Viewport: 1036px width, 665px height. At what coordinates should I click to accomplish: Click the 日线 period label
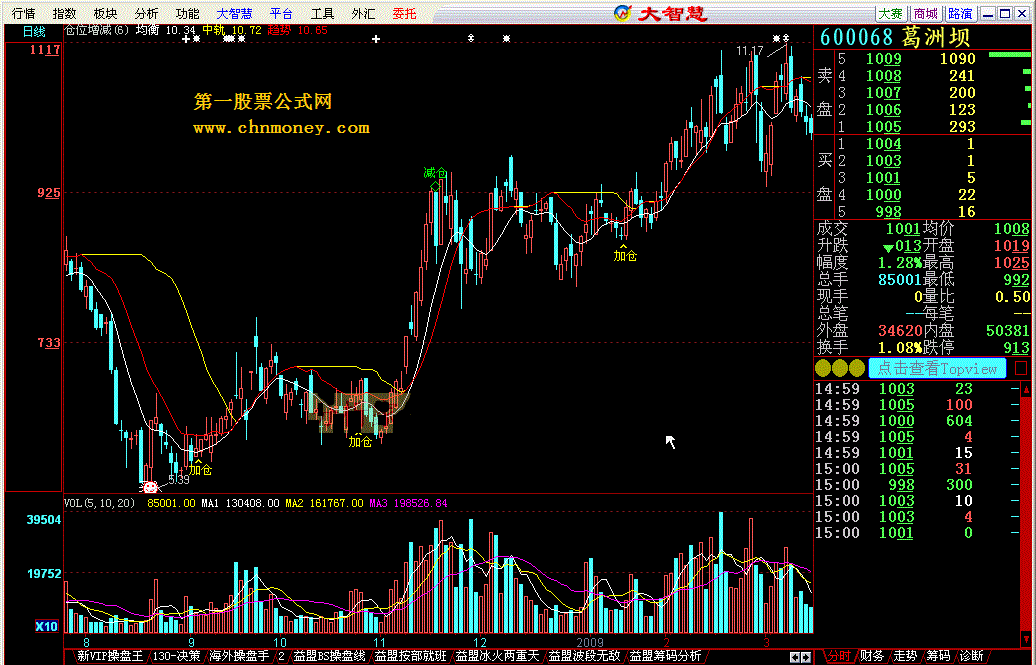tap(34, 32)
